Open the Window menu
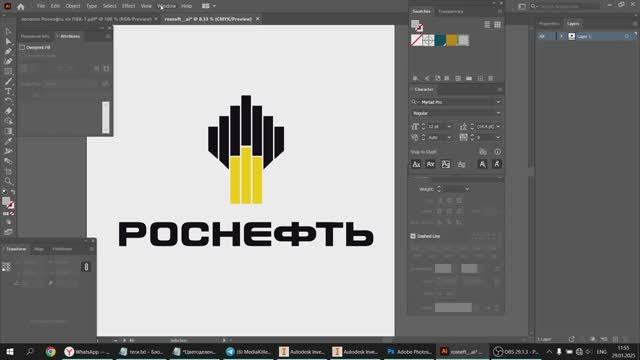The height and width of the screenshot is (360, 640). pyautogui.click(x=167, y=6)
